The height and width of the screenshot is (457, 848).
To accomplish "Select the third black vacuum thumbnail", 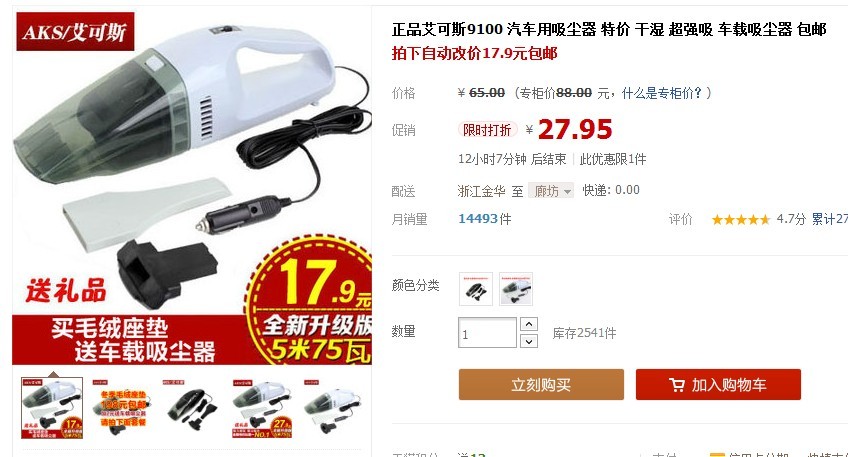I will pyautogui.click(x=193, y=408).
